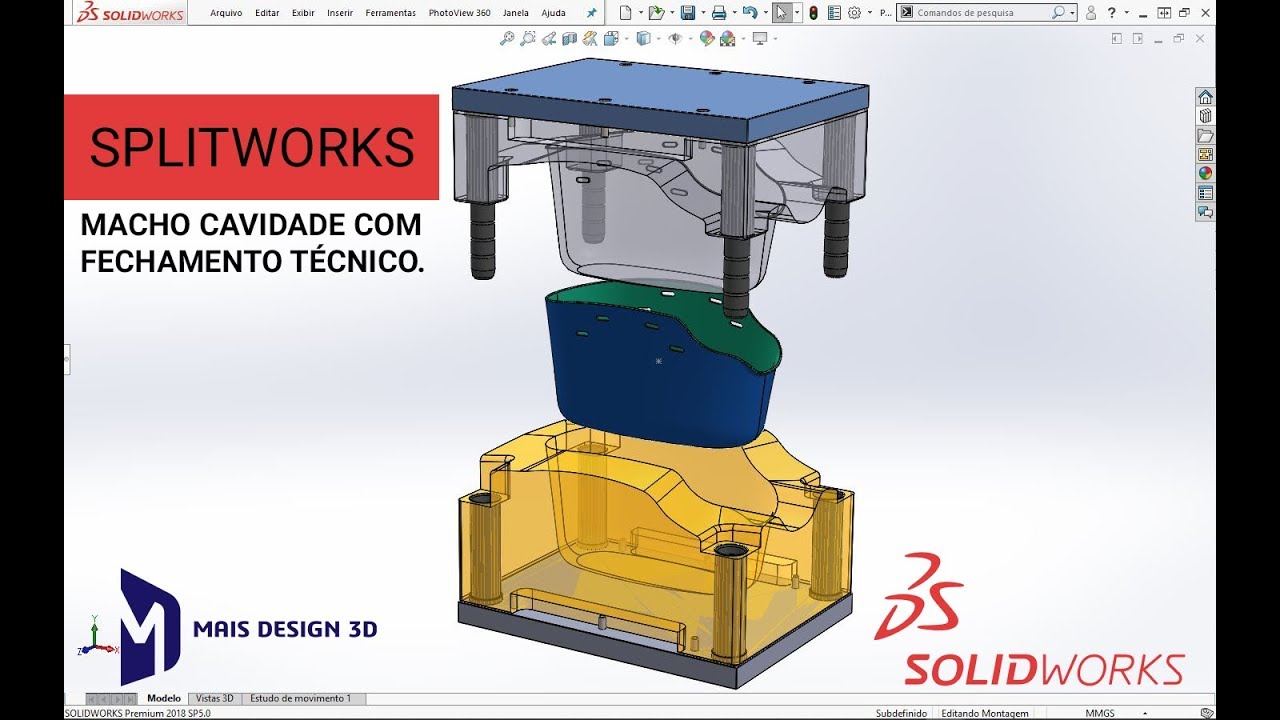The height and width of the screenshot is (720, 1280).
Task: Click Rebuild traffic light icon
Action: [x=813, y=12]
